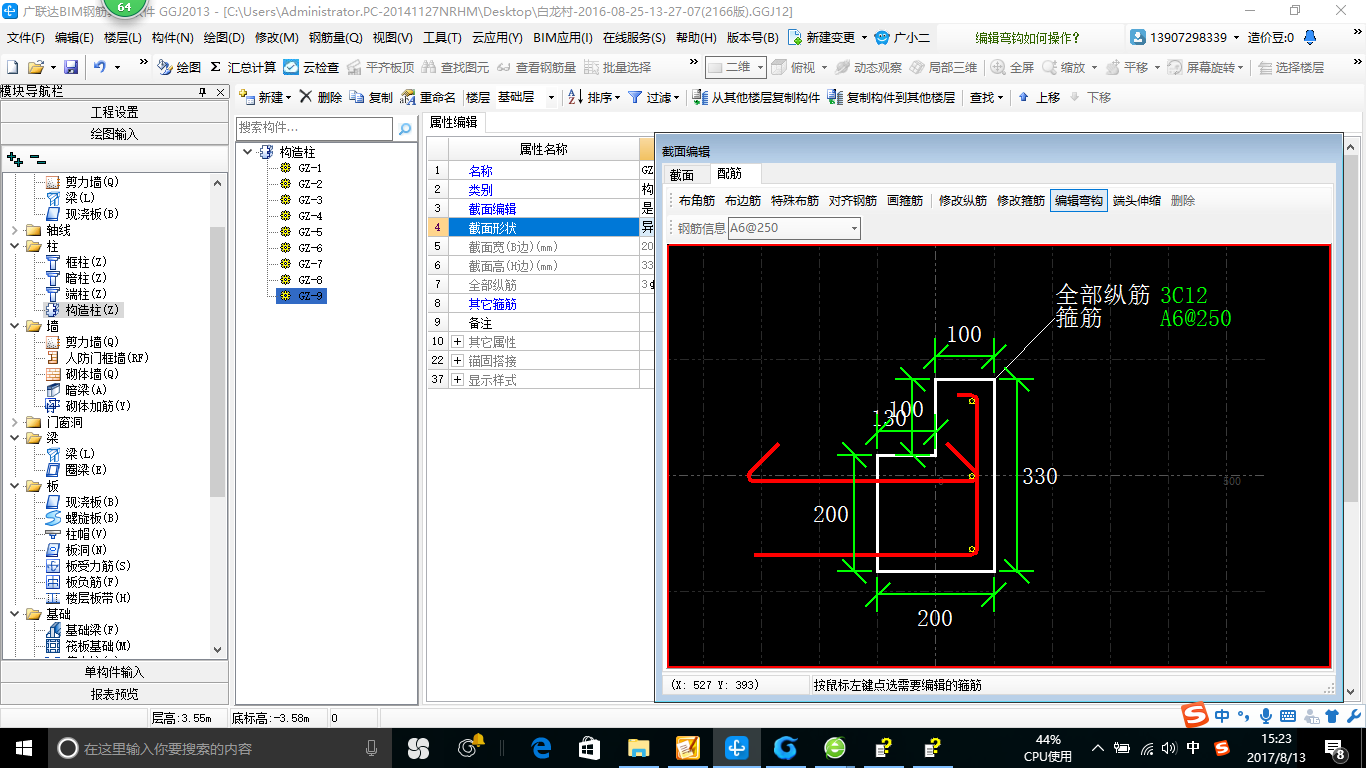Click 新建变更 icon in menu bar

(796, 37)
